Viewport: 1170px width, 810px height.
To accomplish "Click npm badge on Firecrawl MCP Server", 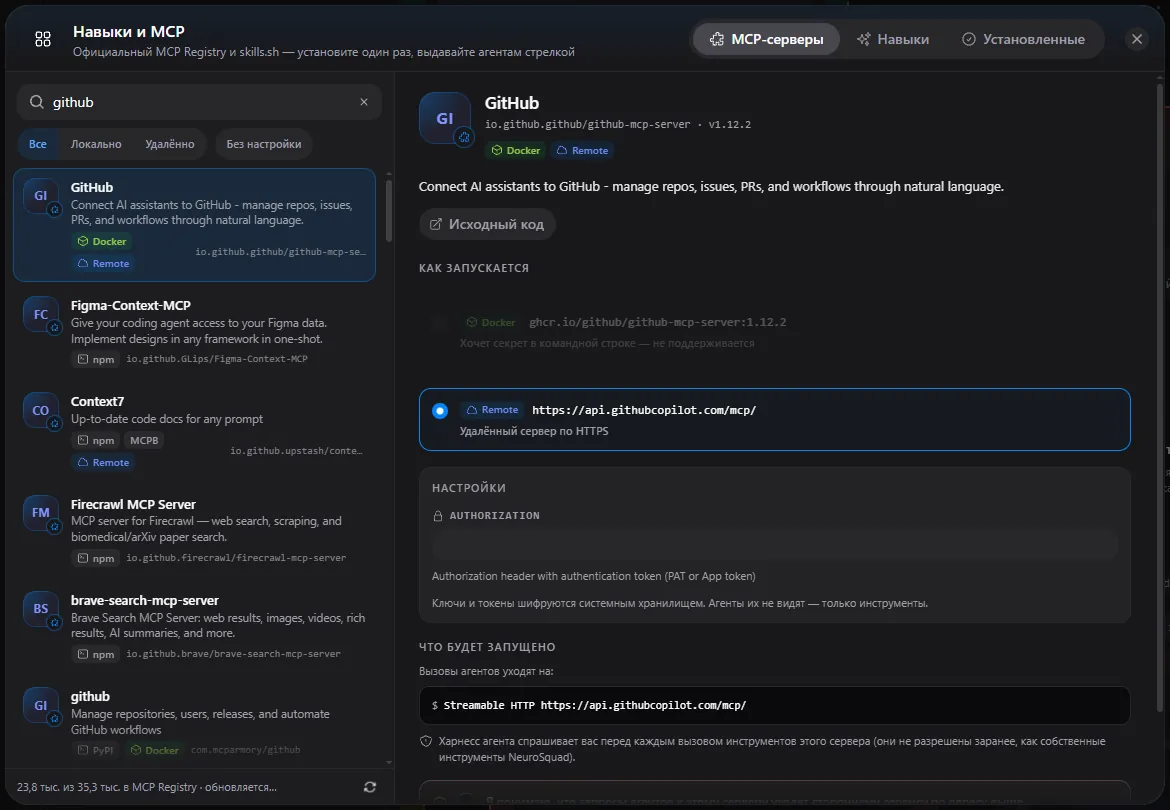I will 96,559.
